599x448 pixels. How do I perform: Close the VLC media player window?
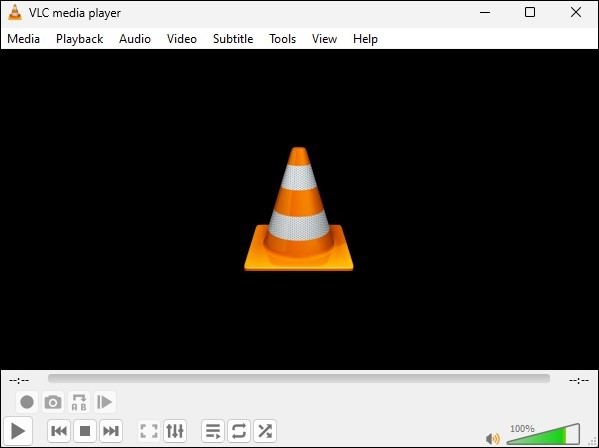[x=576, y=13]
